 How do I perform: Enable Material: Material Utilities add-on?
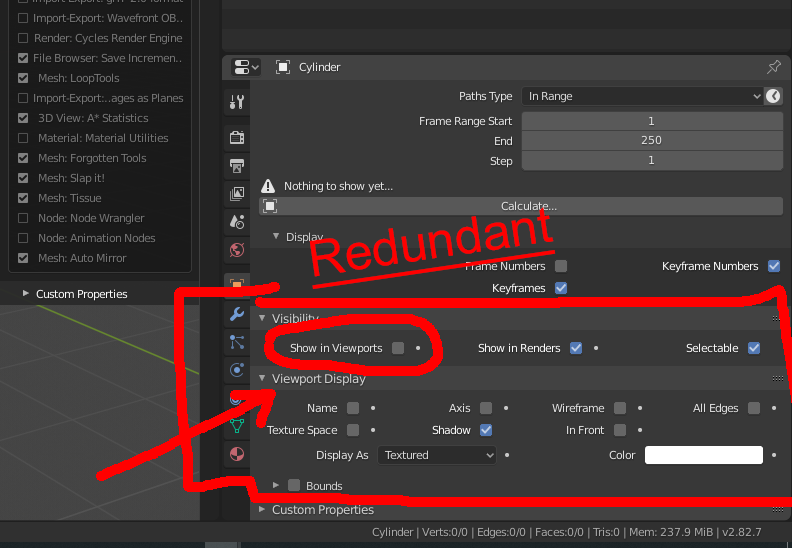point(23,138)
